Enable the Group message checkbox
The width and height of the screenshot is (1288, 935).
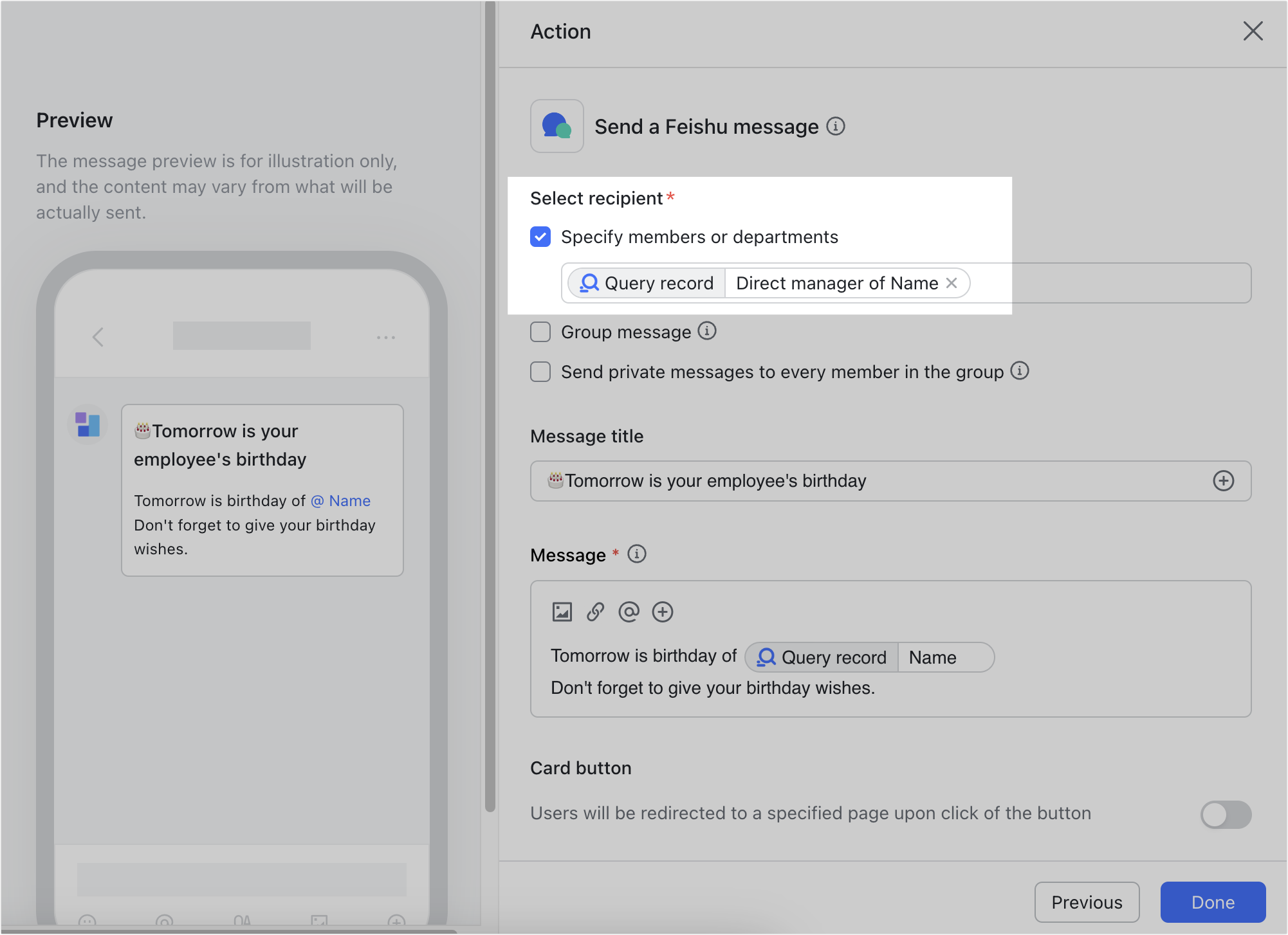coord(540,332)
